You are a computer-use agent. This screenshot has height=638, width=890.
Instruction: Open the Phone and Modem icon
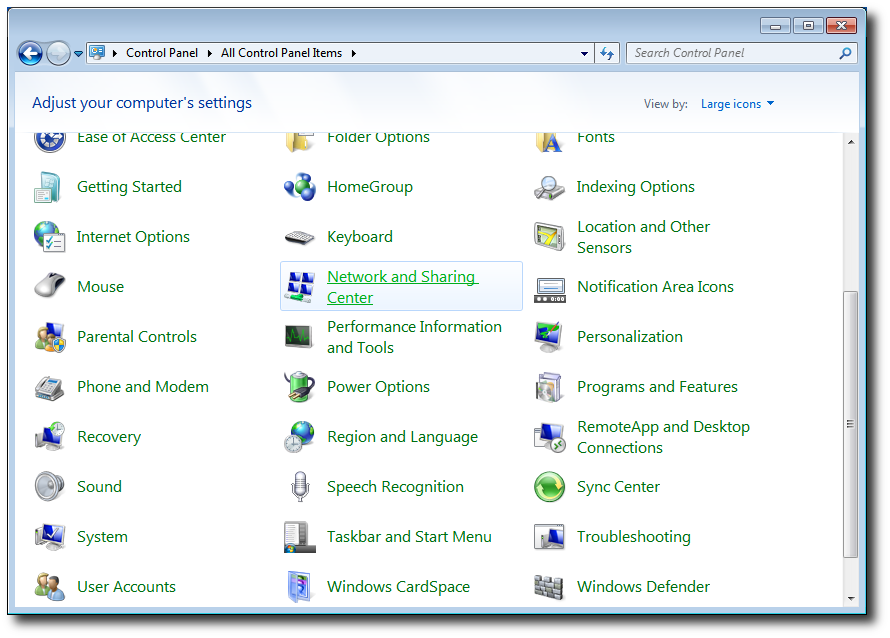pos(49,387)
